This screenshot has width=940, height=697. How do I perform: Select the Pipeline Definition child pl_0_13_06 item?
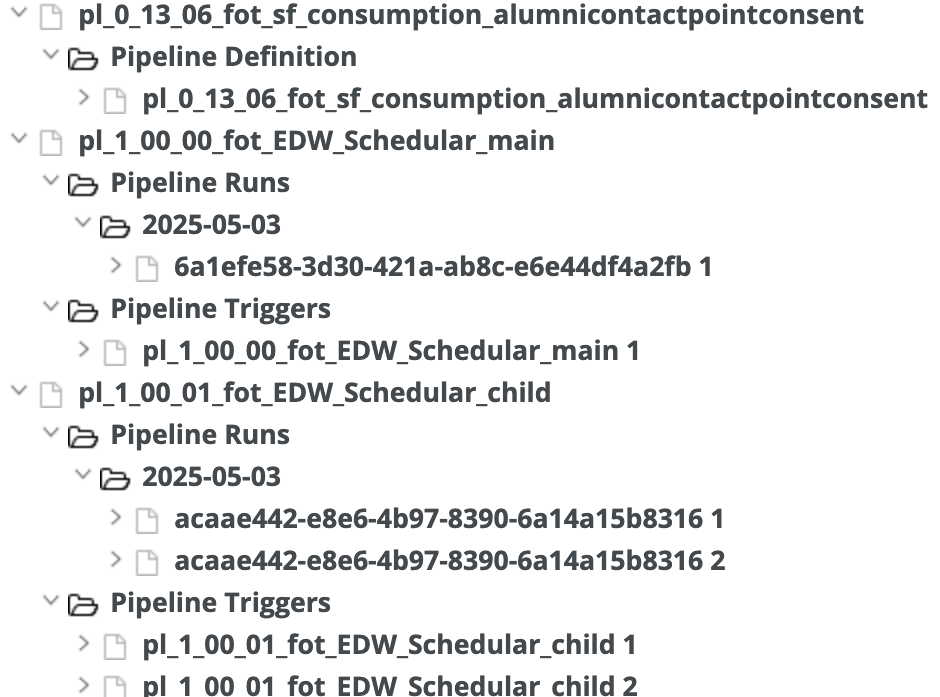point(534,99)
